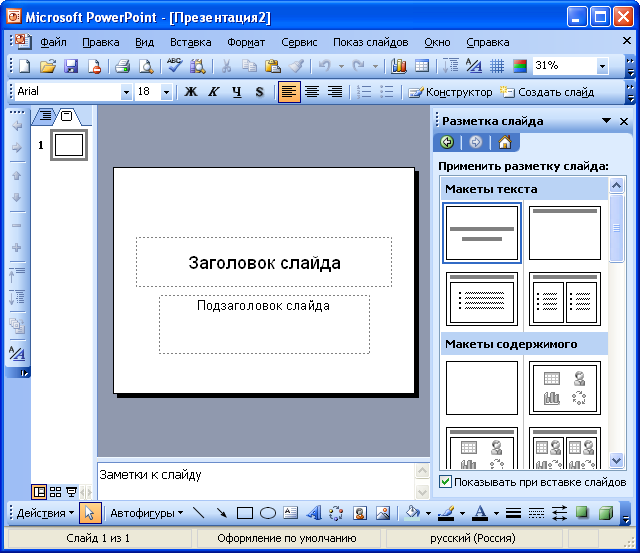
Task: Select the Oval drawing tool
Action: pos(268,513)
